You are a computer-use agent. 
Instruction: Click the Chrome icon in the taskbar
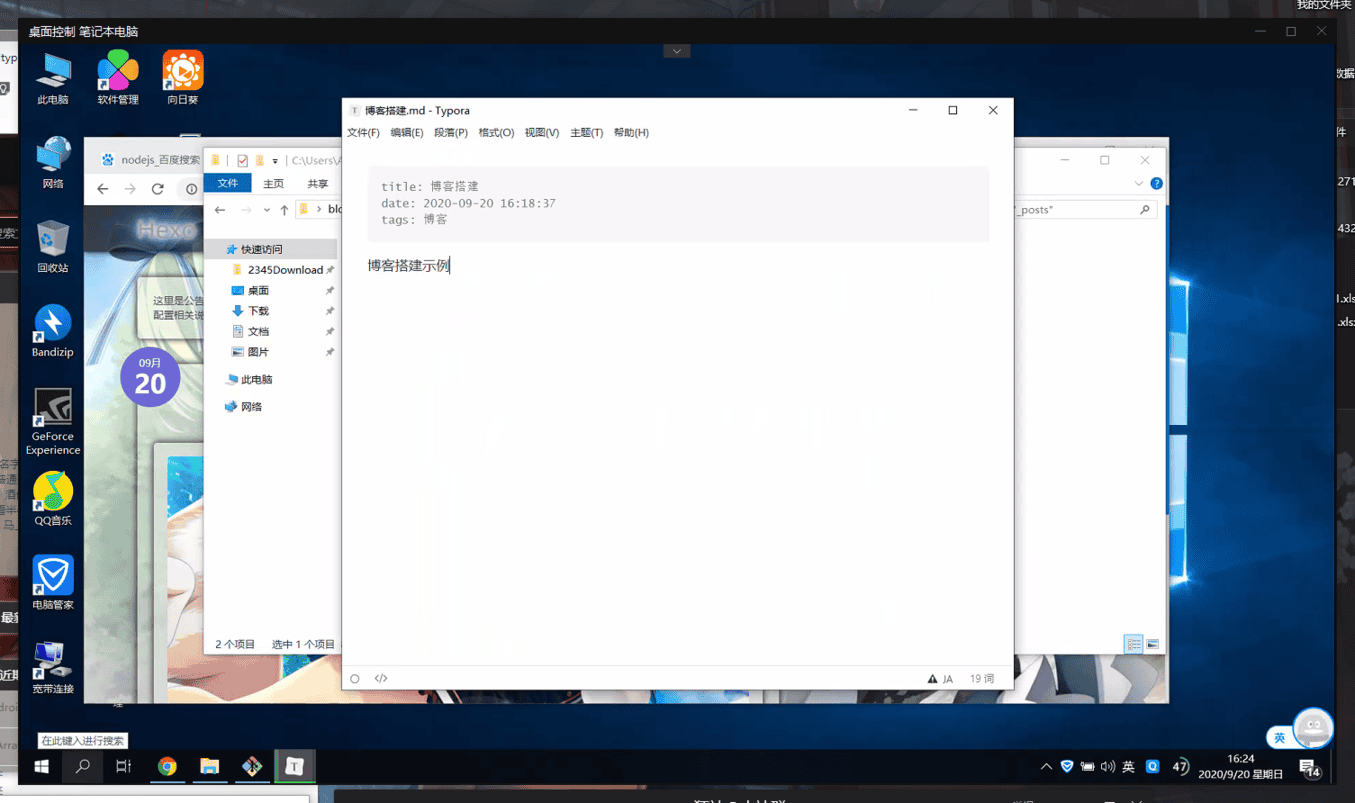point(167,767)
